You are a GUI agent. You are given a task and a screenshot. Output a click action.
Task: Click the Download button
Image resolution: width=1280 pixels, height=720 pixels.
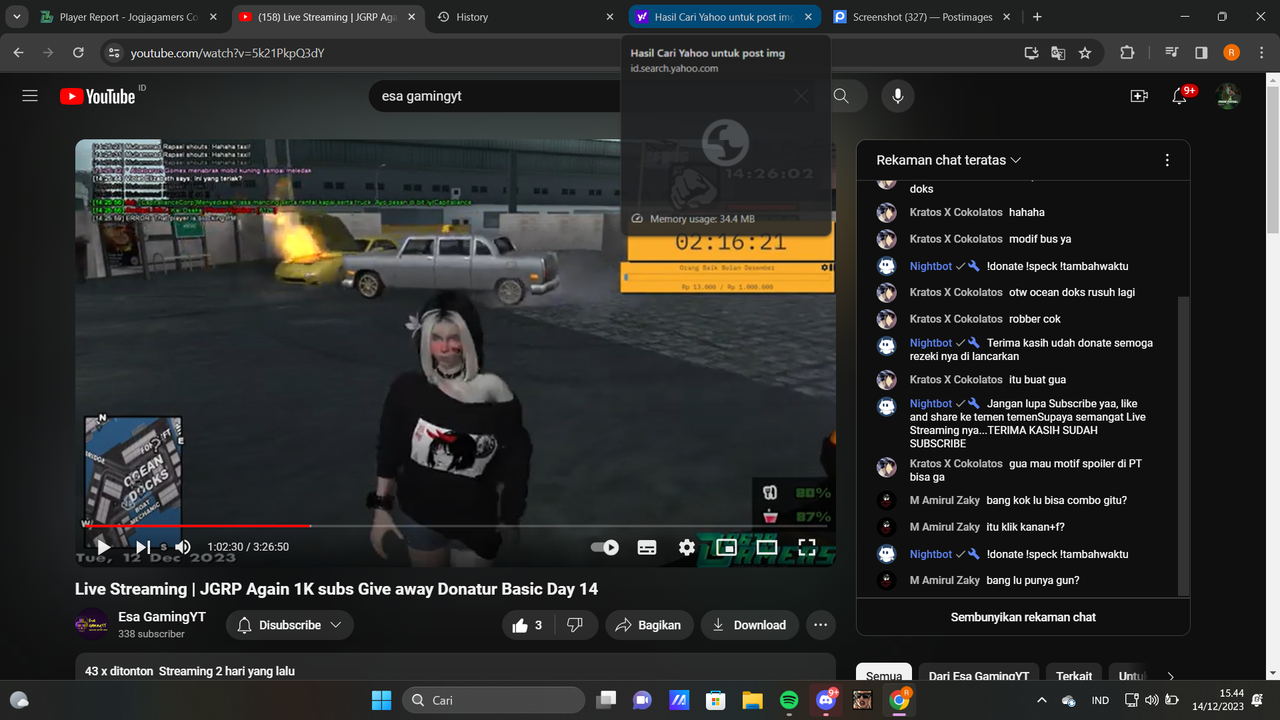pyautogui.click(x=749, y=625)
